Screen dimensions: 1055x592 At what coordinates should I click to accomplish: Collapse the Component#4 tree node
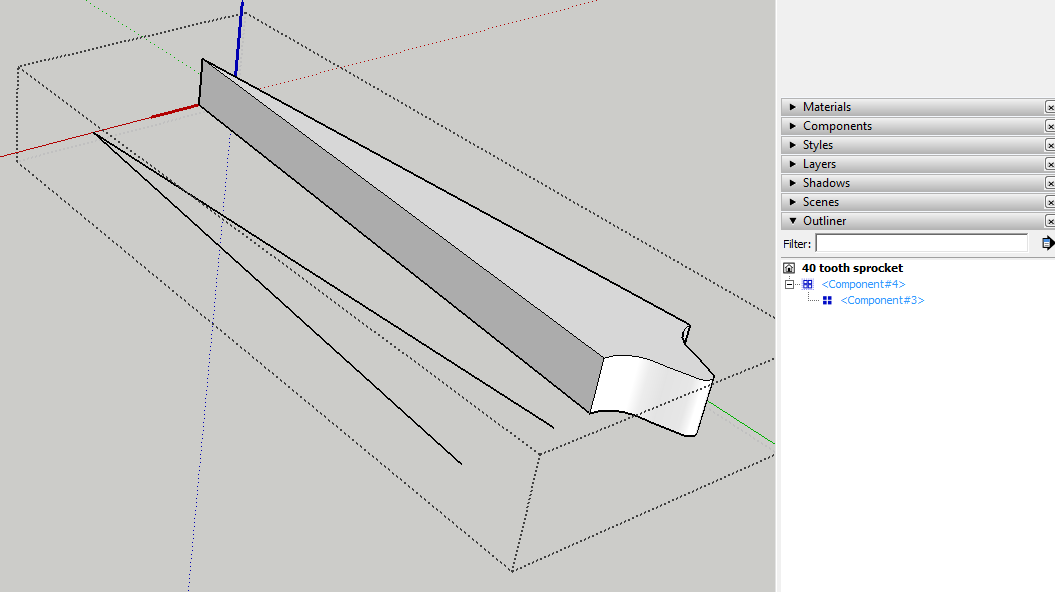tap(789, 284)
